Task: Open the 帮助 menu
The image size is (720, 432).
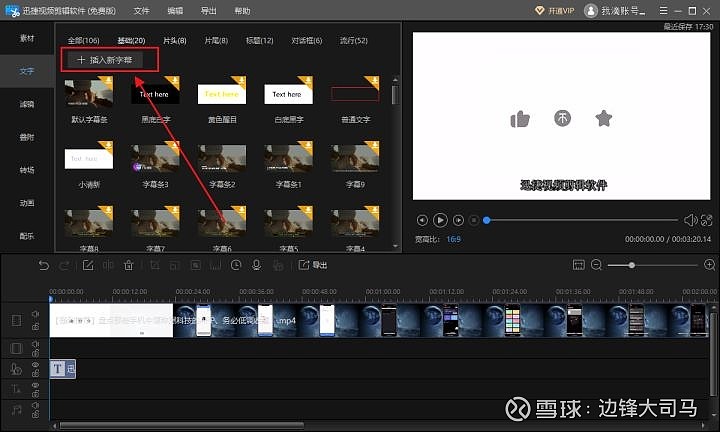Action: (242, 11)
